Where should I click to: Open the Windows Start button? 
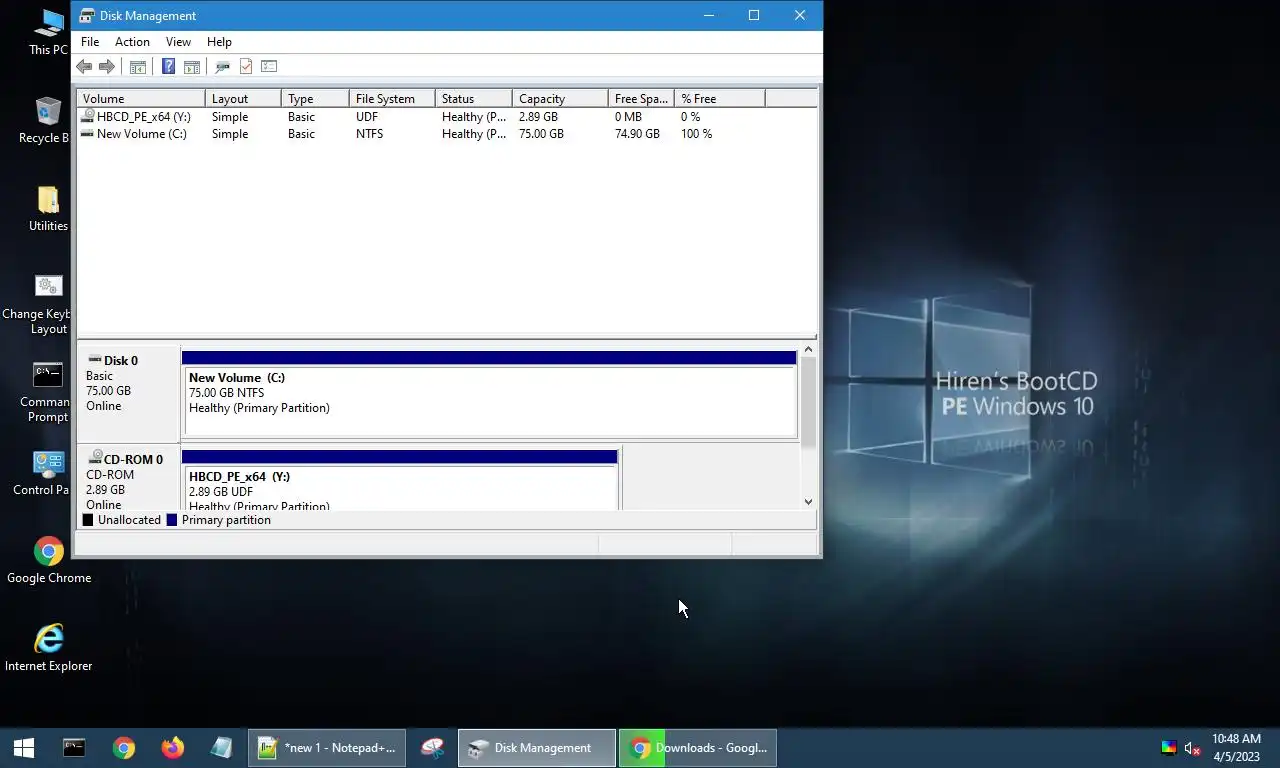(24, 748)
